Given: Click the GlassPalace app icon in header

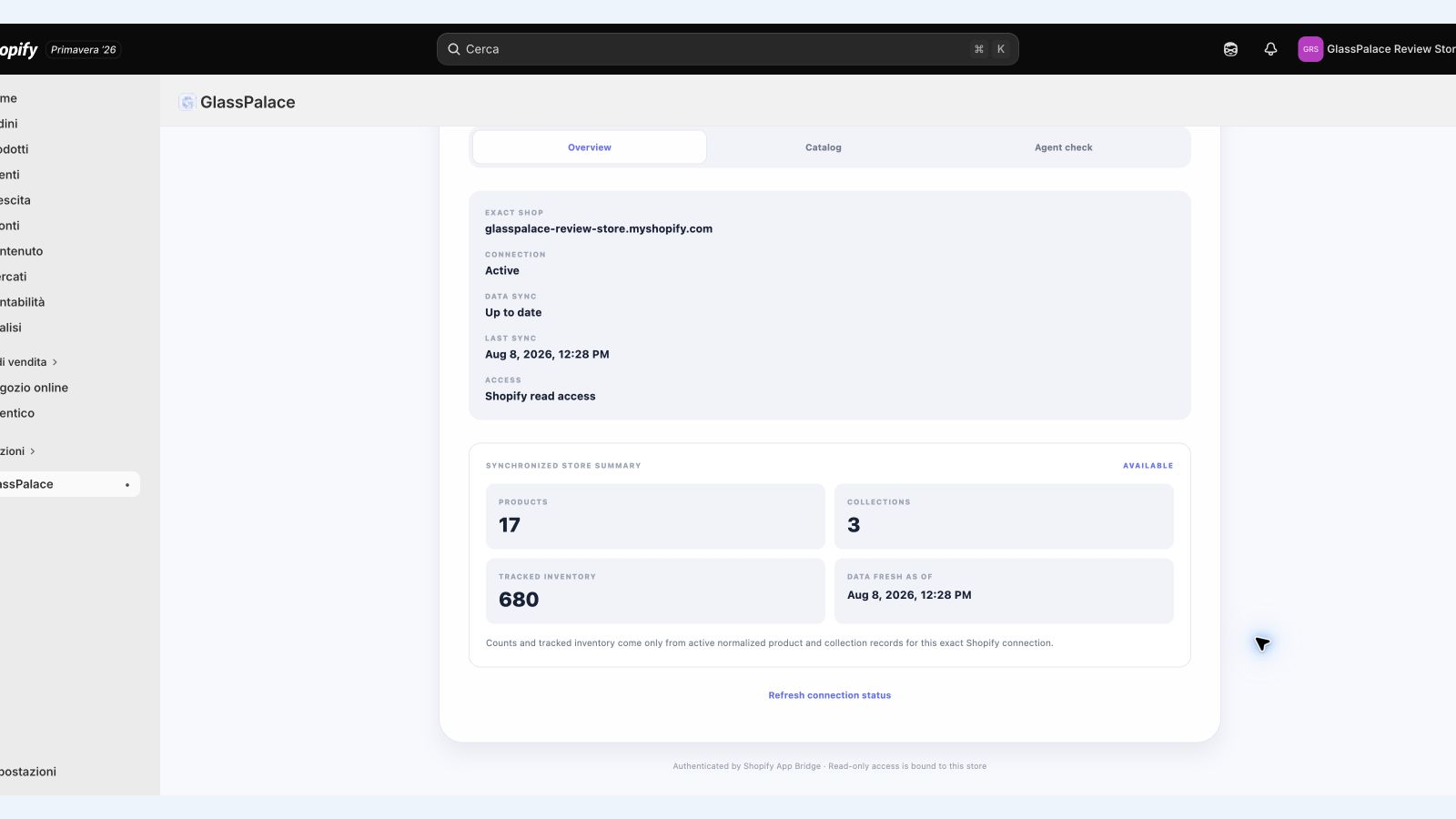Looking at the screenshot, I should pyautogui.click(x=187, y=102).
